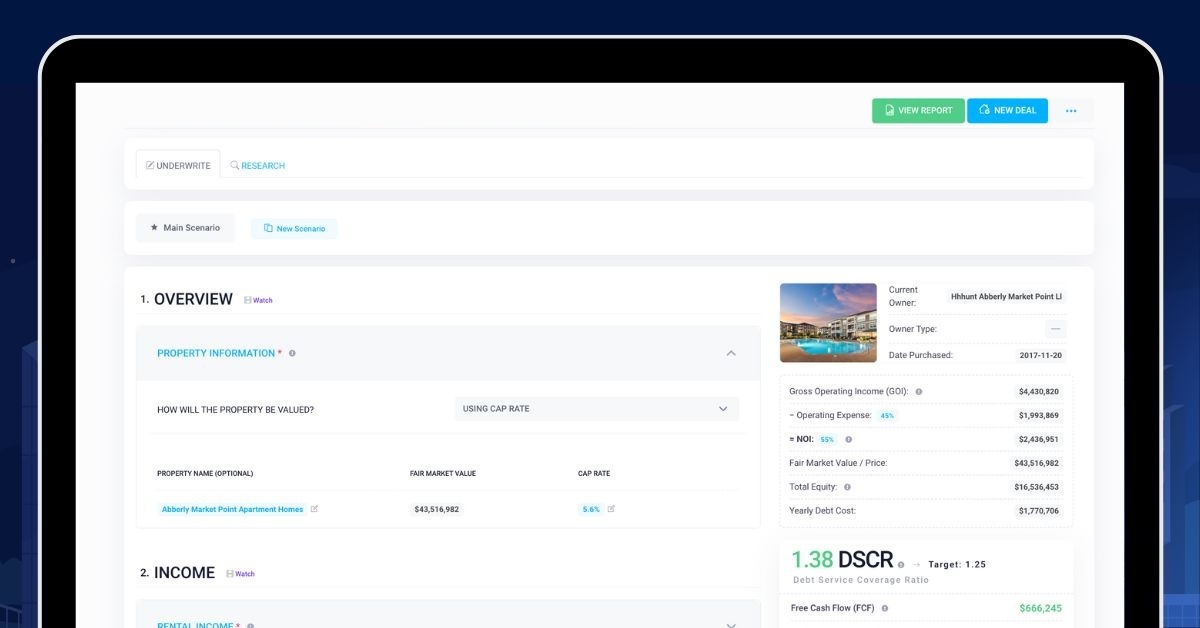1200x628 pixels.
Task: Create a New Scenario
Action: 294,229
